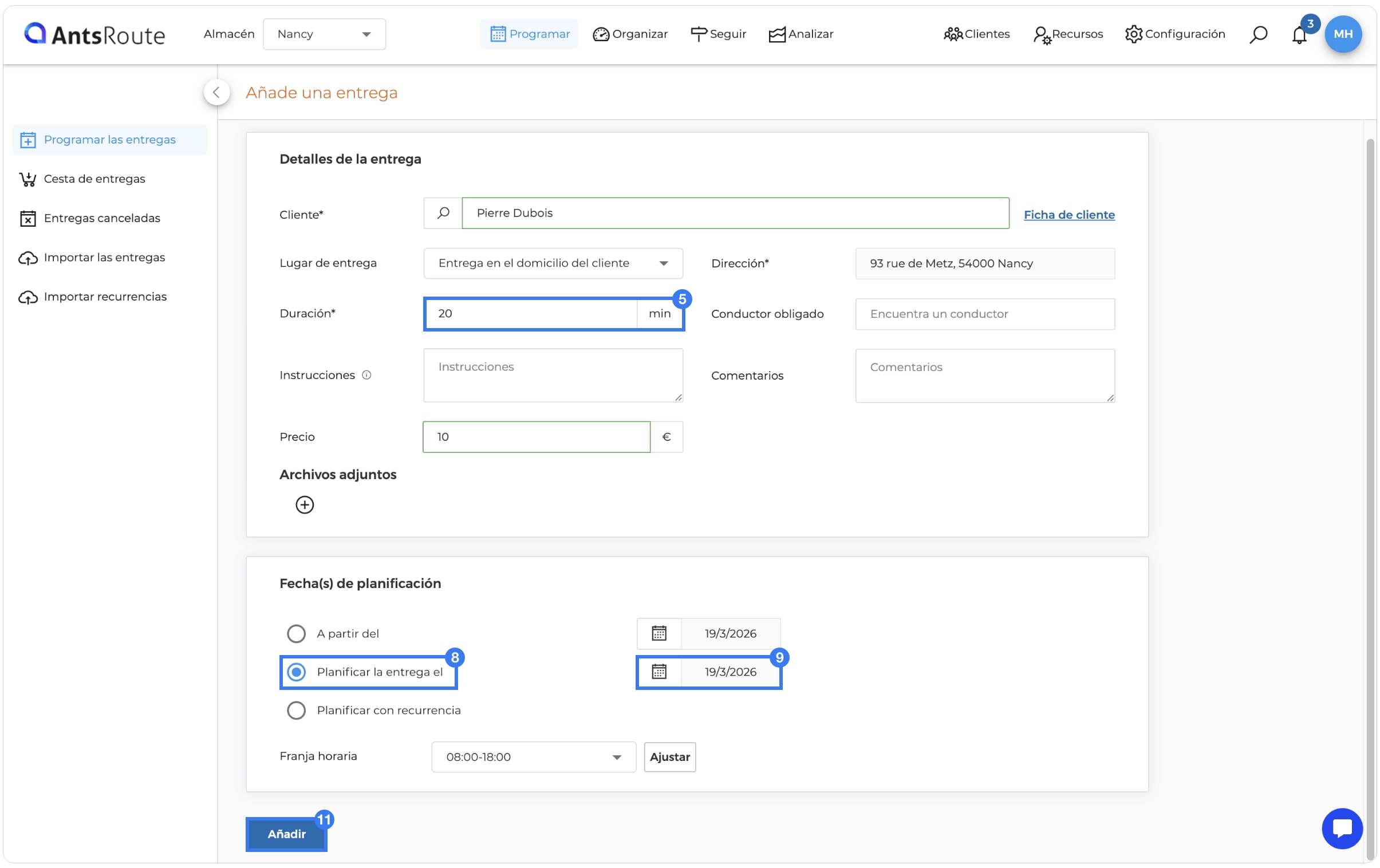The width and height of the screenshot is (1380, 868).
Task: Open the Analizar section
Action: 801,34
